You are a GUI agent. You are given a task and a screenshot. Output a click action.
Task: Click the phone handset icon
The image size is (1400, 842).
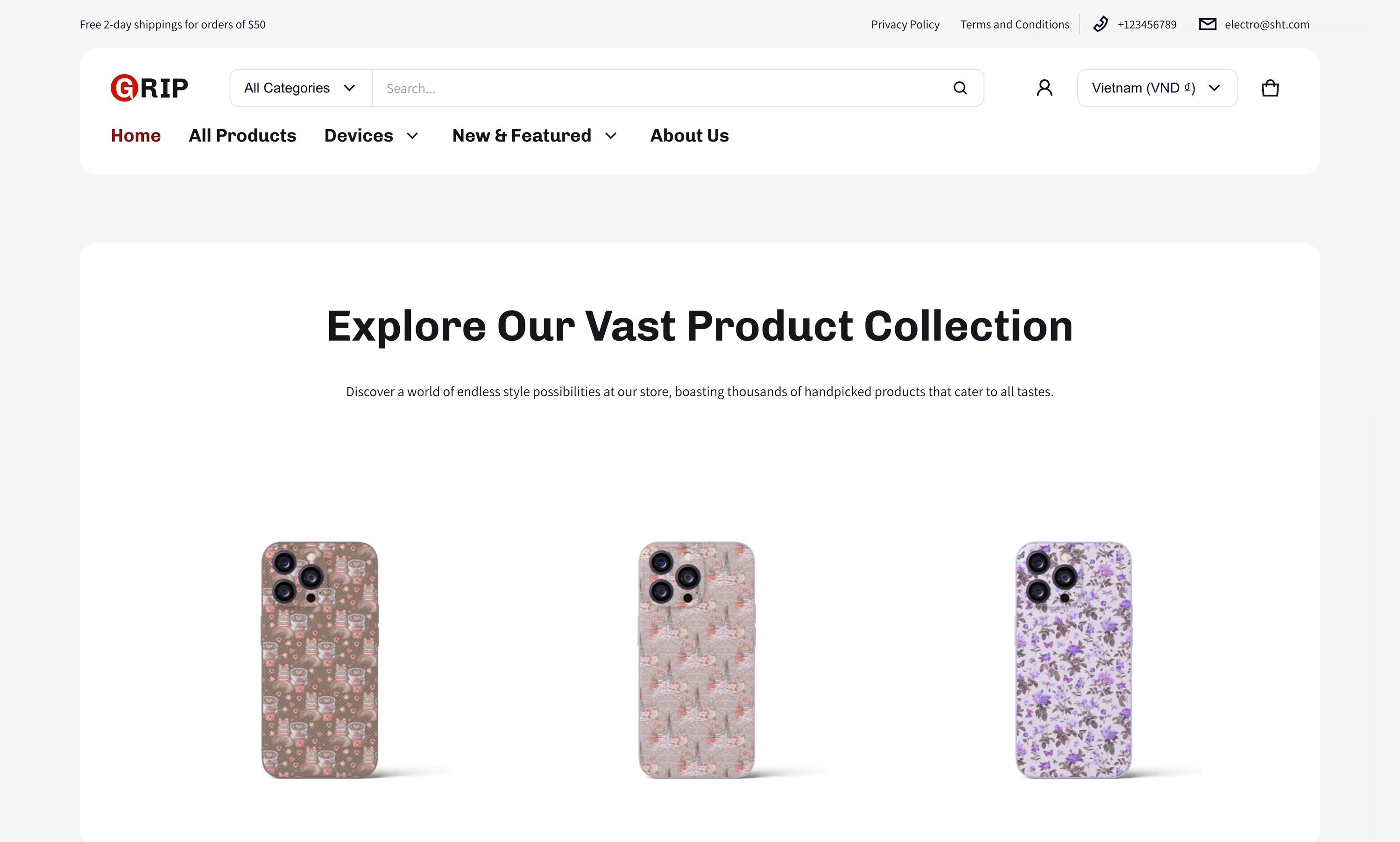1100,24
